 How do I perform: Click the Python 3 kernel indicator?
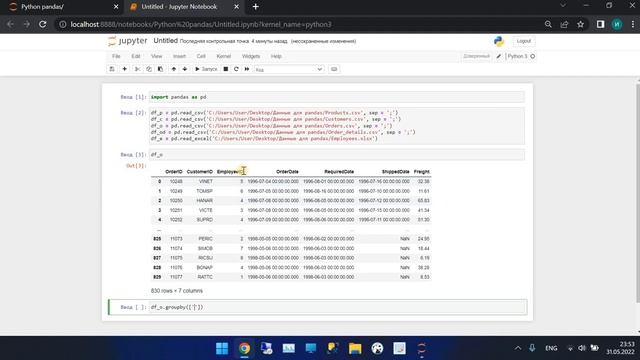tap(521, 56)
